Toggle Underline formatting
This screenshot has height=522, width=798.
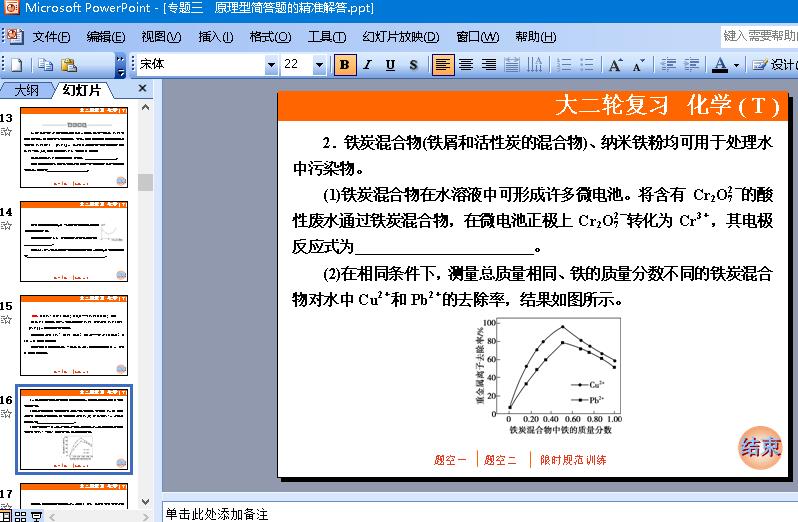(x=390, y=65)
